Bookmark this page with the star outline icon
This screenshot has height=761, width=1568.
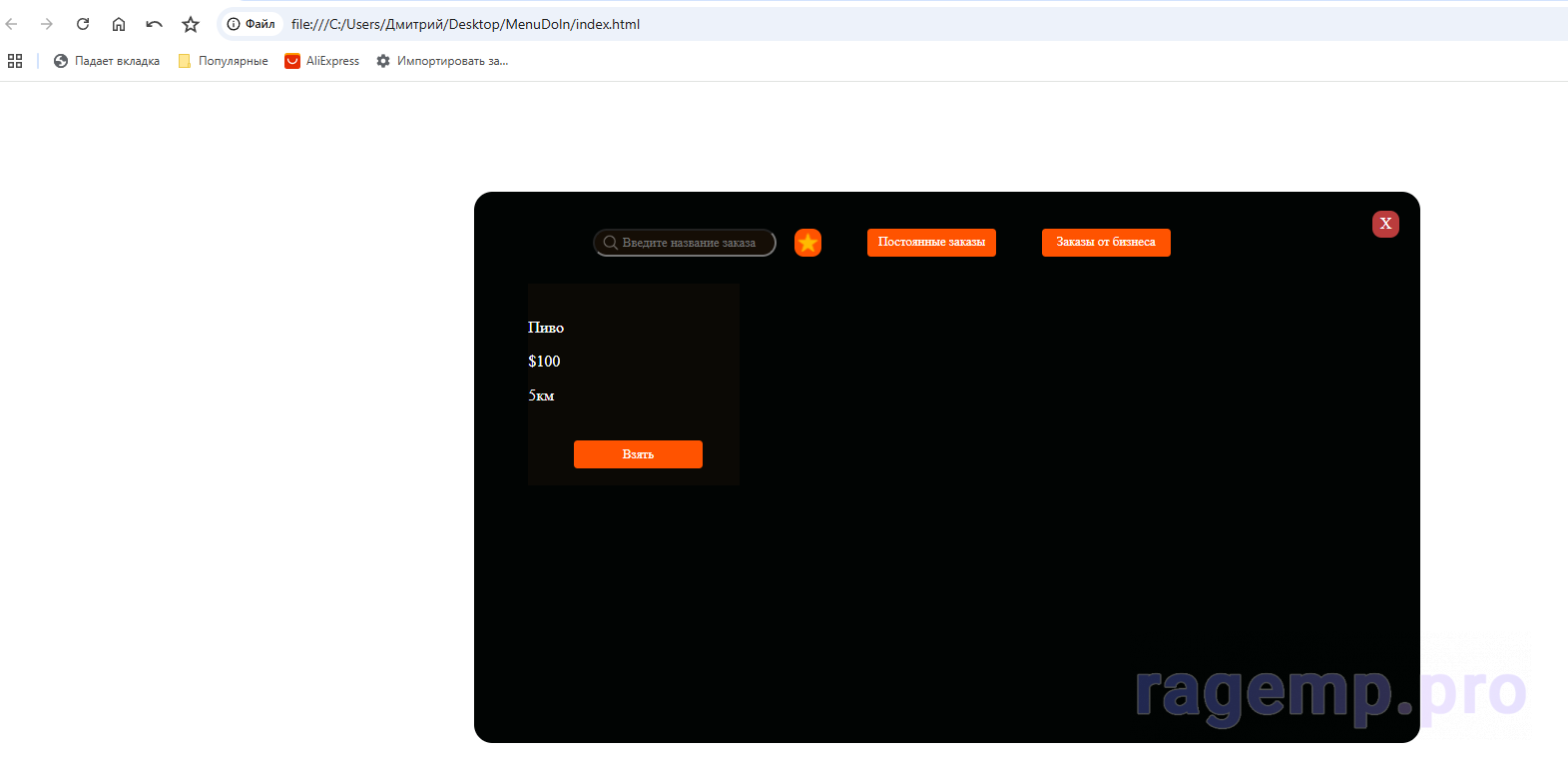coord(191,24)
